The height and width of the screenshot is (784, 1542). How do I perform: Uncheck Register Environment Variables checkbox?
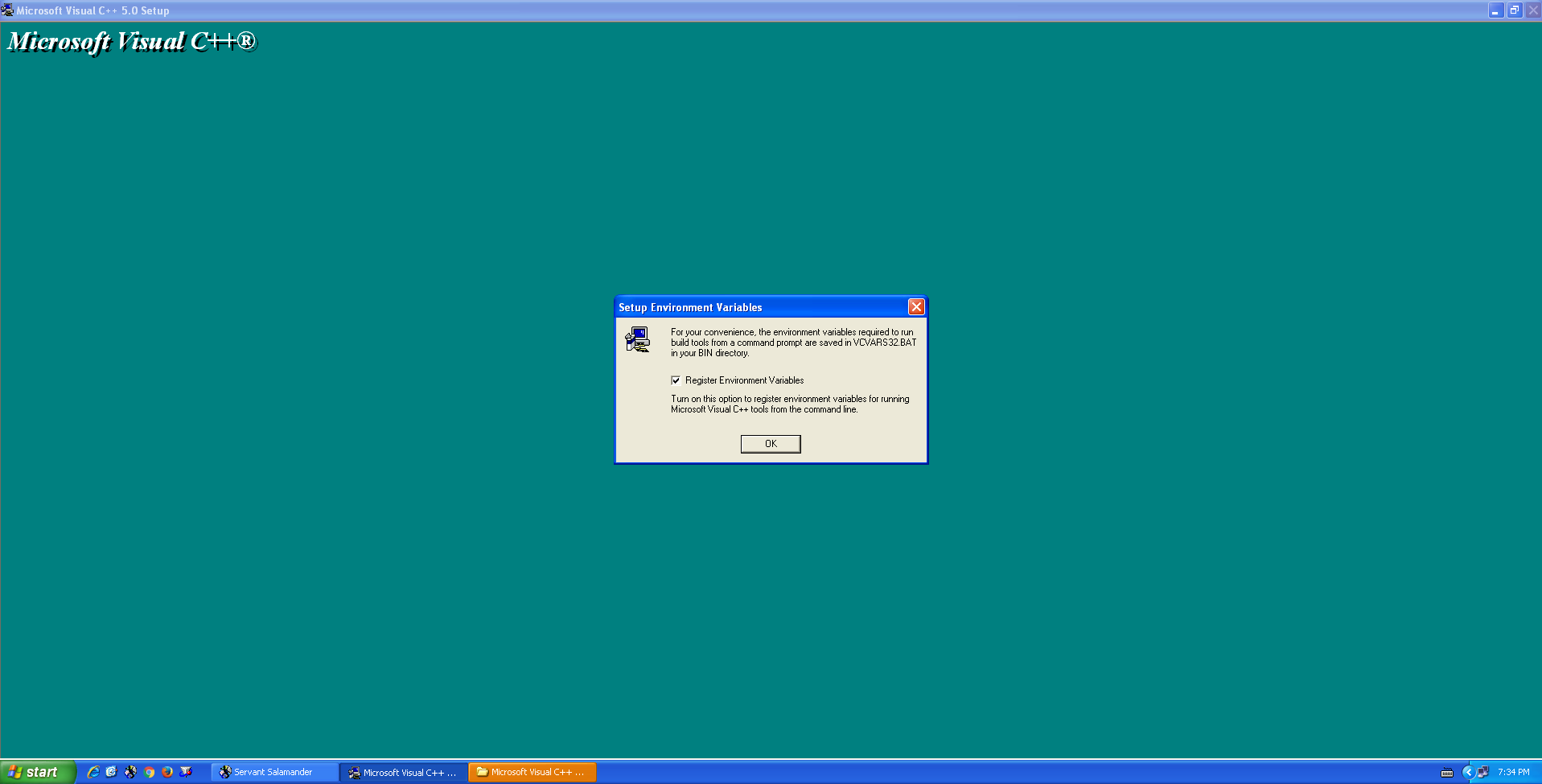[676, 380]
